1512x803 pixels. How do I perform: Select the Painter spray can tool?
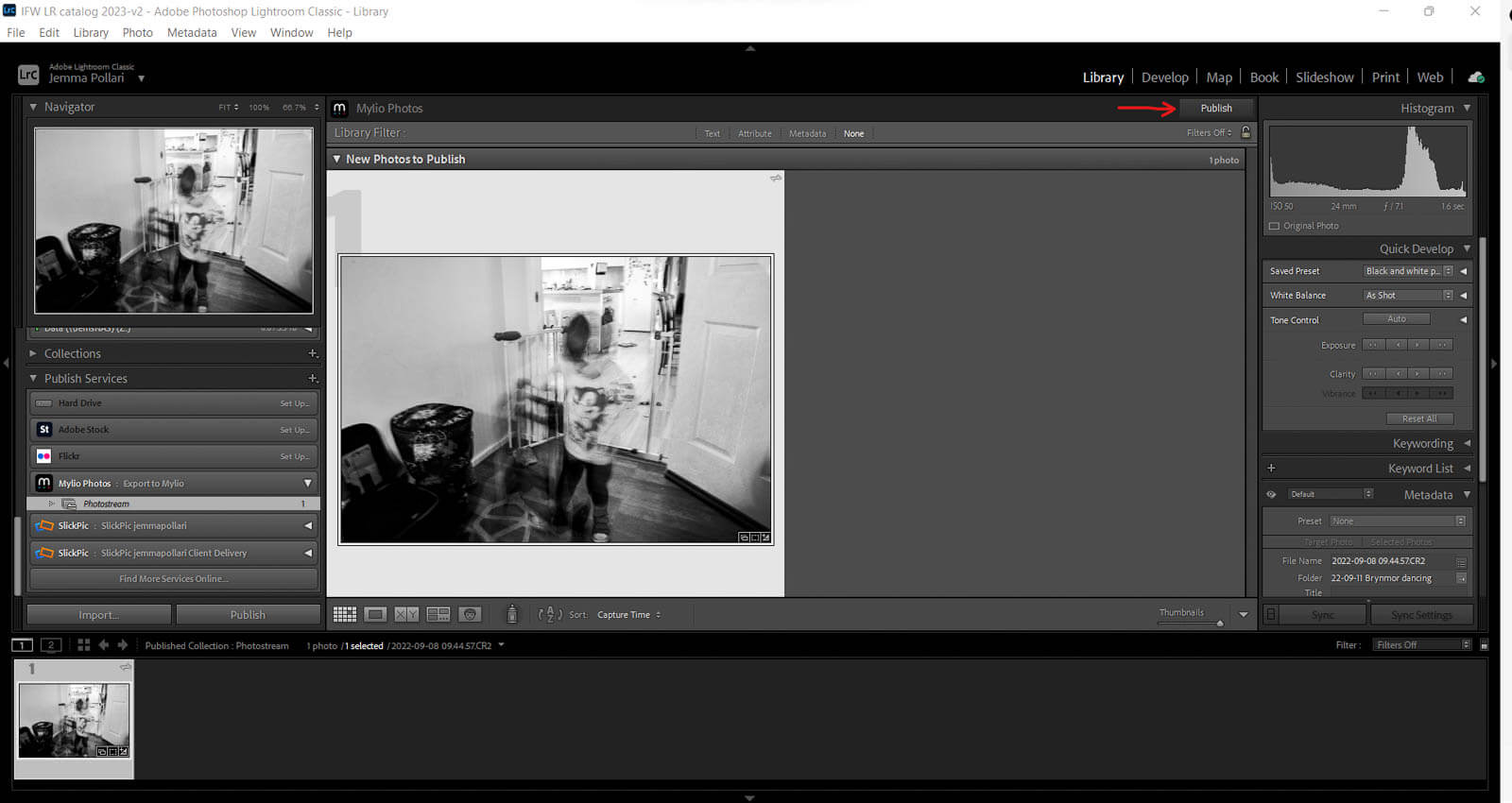[x=512, y=615]
